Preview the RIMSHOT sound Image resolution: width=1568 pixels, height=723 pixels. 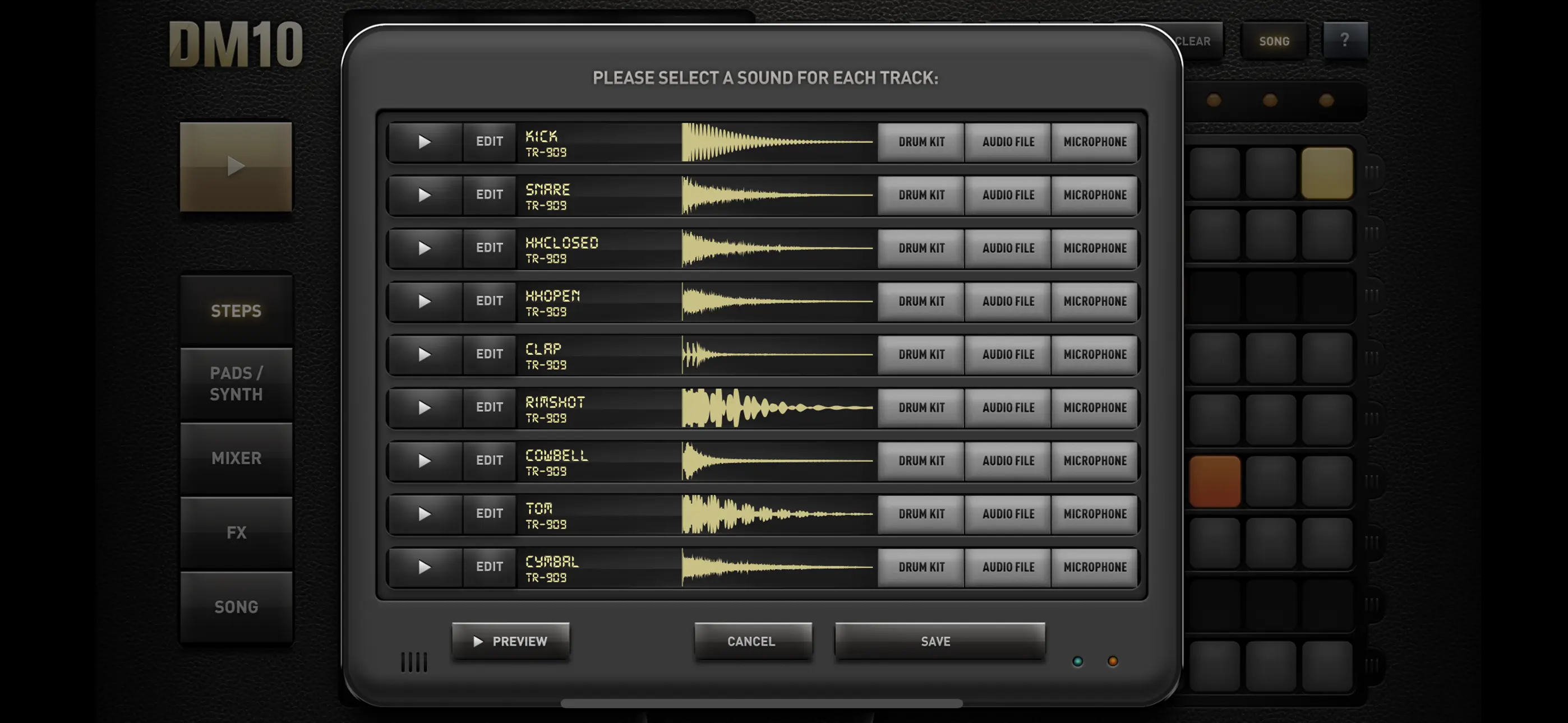(425, 407)
